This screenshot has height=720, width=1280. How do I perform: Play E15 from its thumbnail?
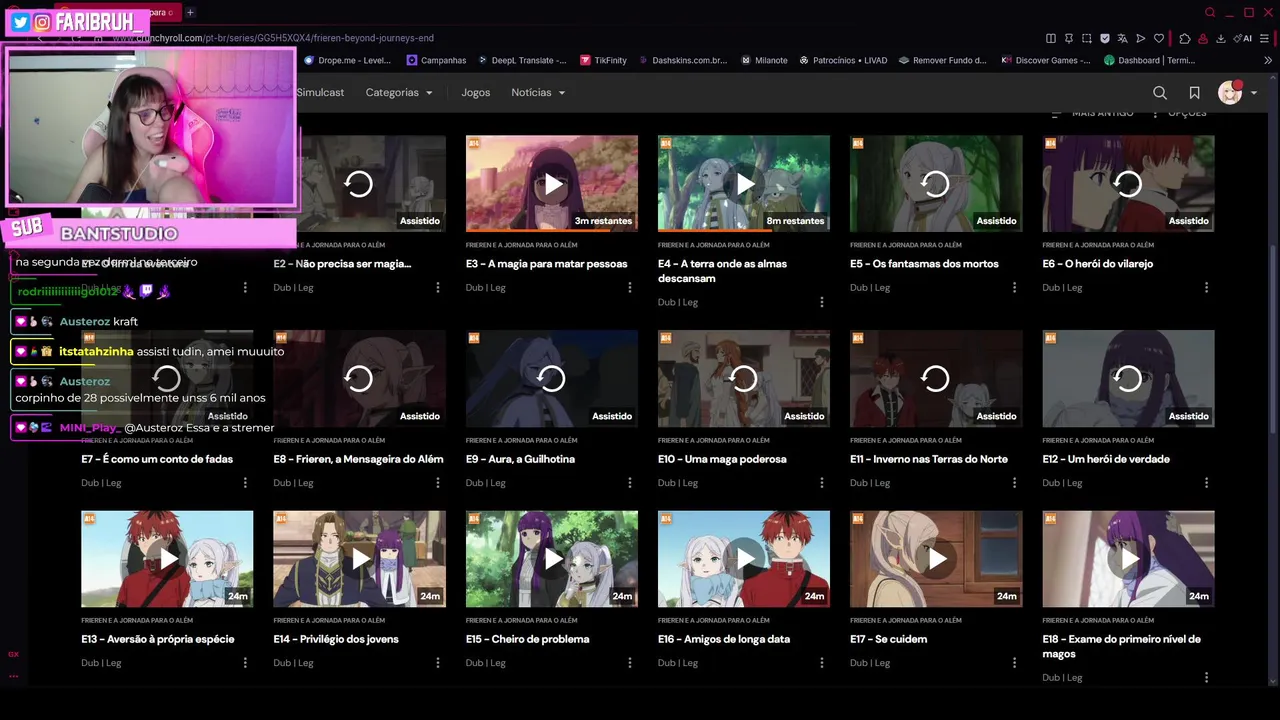coord(552,559)
